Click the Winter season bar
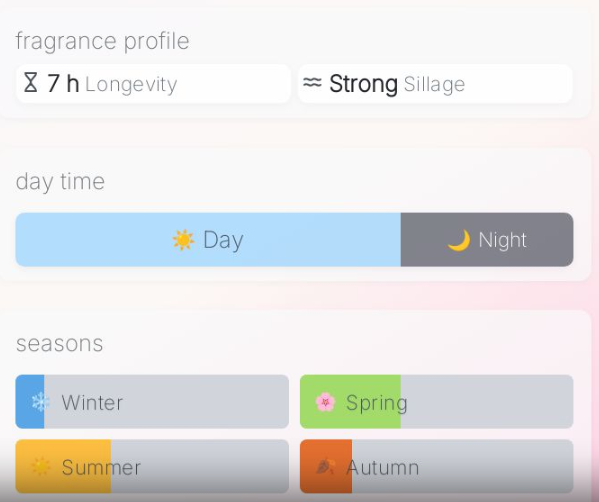 pos(152,402)
